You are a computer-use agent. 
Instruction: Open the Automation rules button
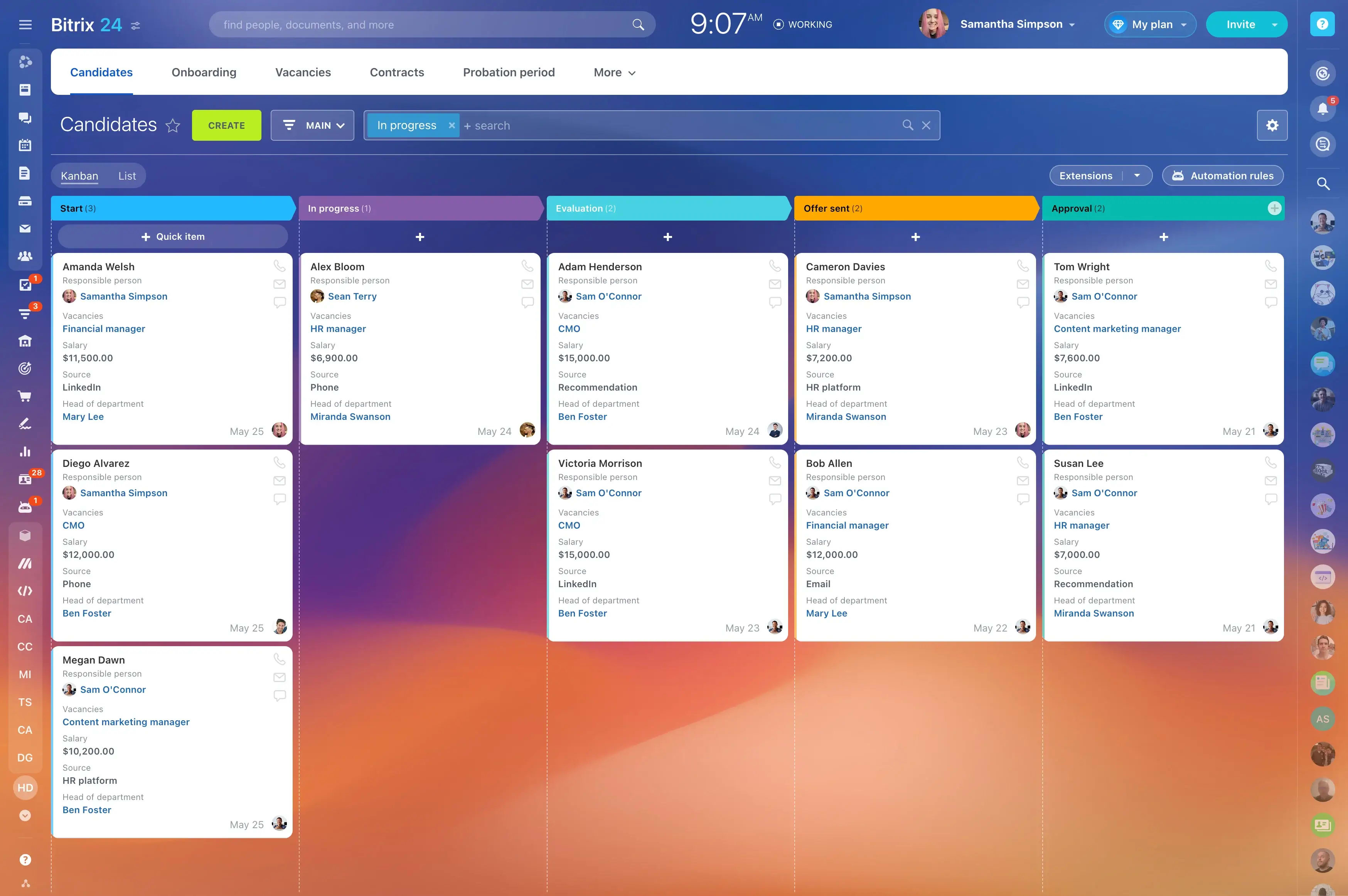click(1223, 176)
